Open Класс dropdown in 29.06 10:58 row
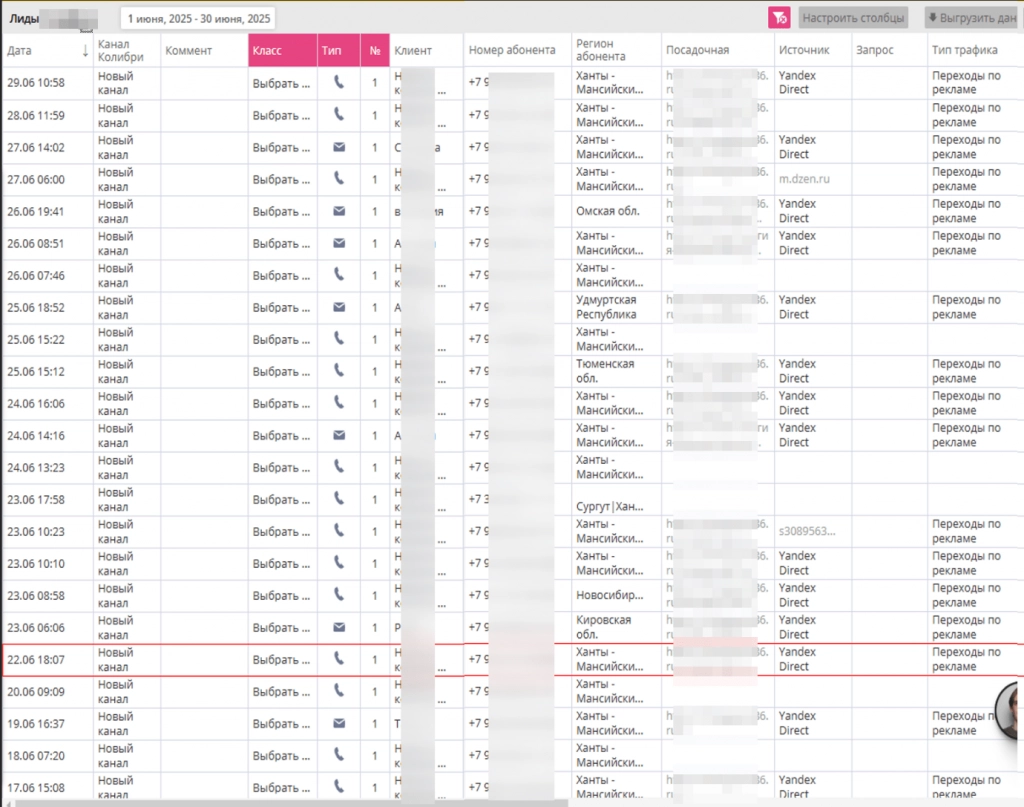1024x807 pixels. pos(281,83)
